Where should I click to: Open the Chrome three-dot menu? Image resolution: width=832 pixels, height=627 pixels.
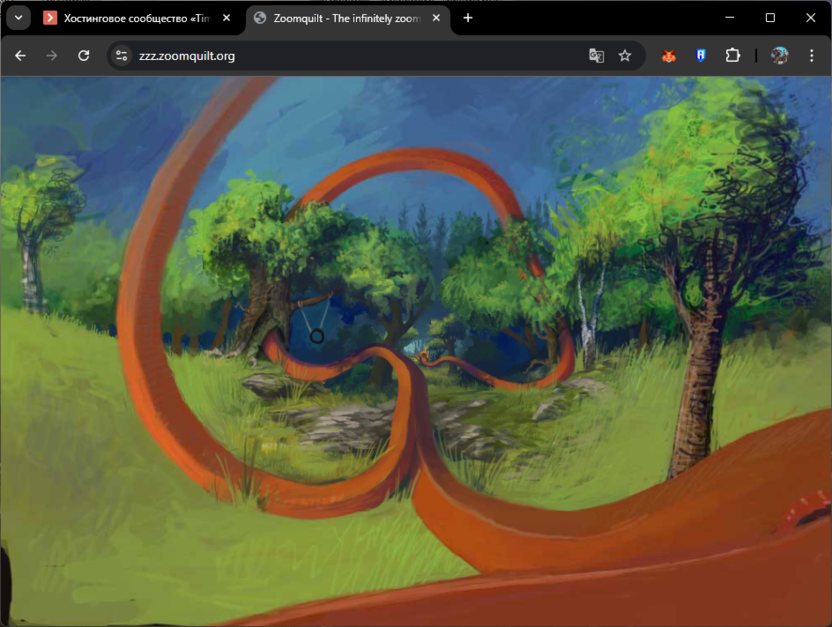pos(811,56)
